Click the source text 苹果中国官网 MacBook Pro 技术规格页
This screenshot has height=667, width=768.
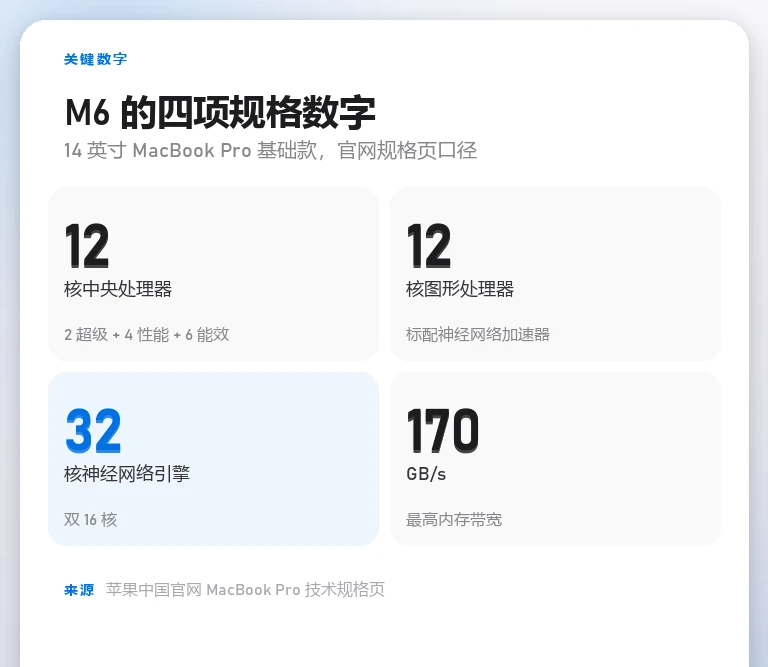245,590
